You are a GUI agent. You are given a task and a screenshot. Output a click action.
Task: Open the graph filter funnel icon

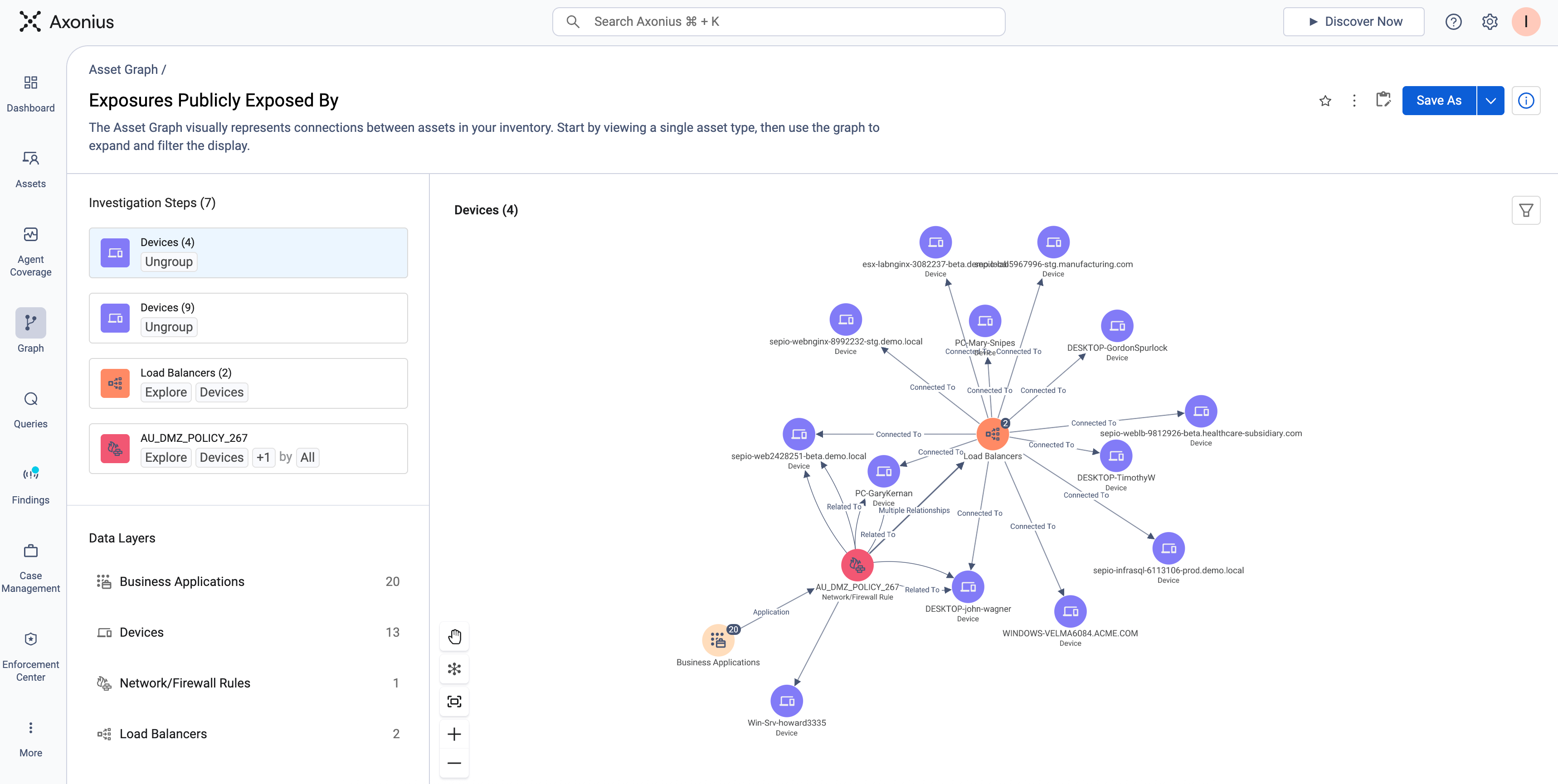[1526, 210]
